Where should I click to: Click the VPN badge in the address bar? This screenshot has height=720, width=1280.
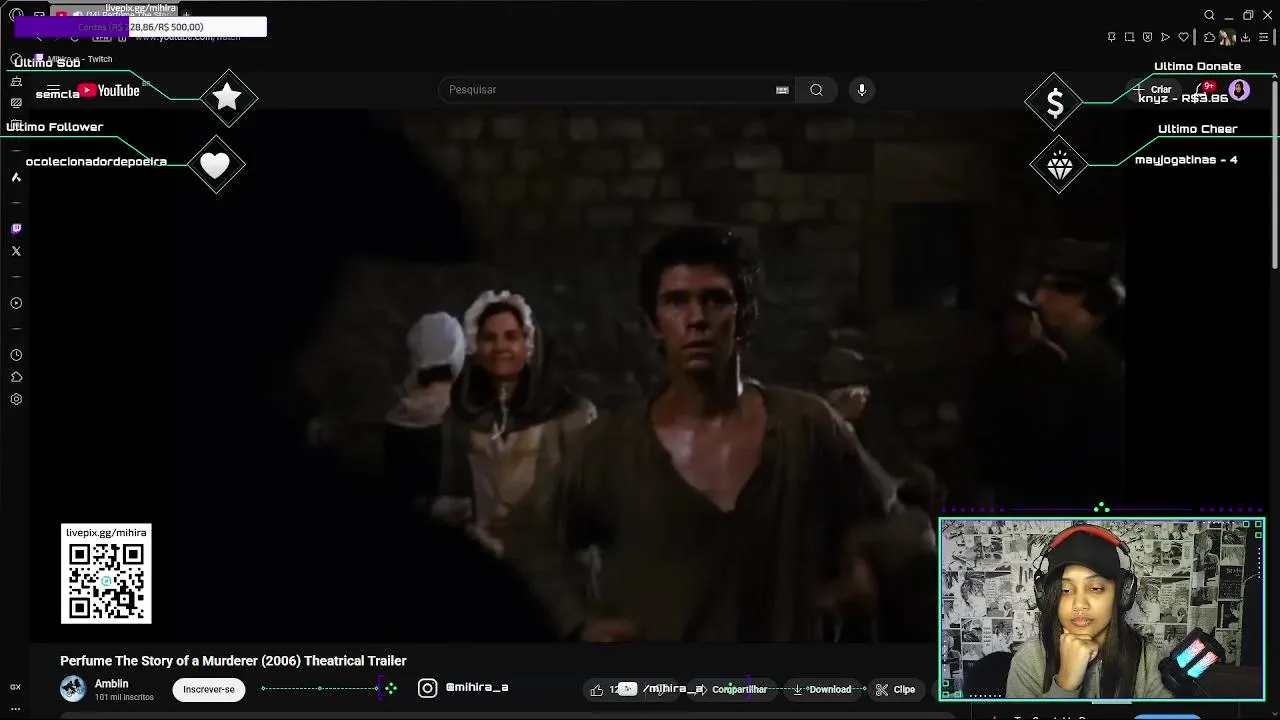coord(102,37)
